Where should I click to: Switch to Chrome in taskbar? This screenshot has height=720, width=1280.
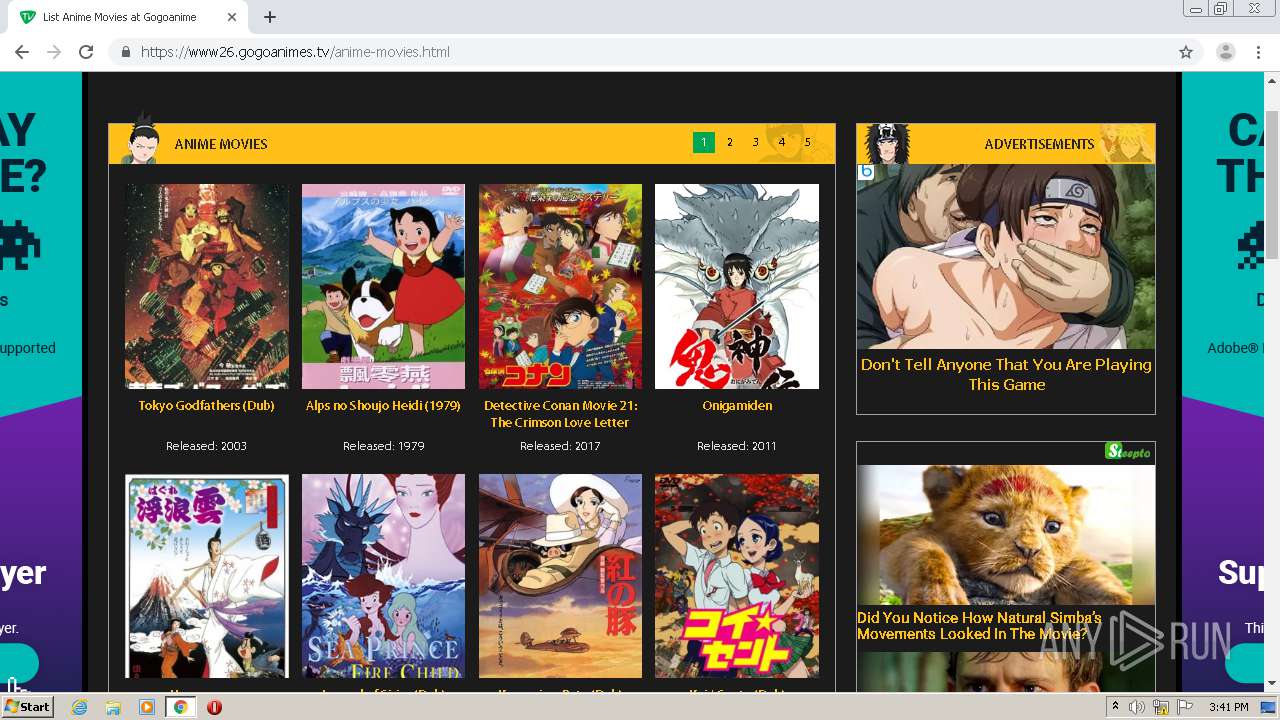(180, 707)
